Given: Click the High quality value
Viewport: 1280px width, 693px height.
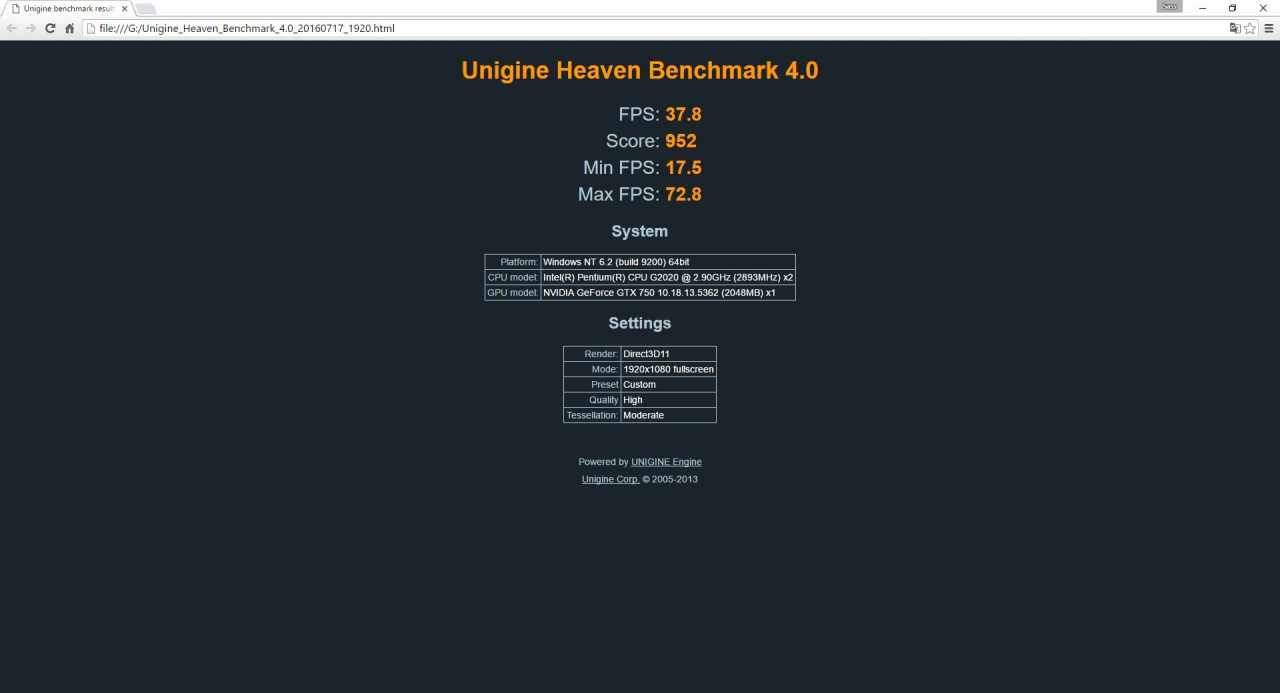Looking at the screenshot, I should coord(668,400).
